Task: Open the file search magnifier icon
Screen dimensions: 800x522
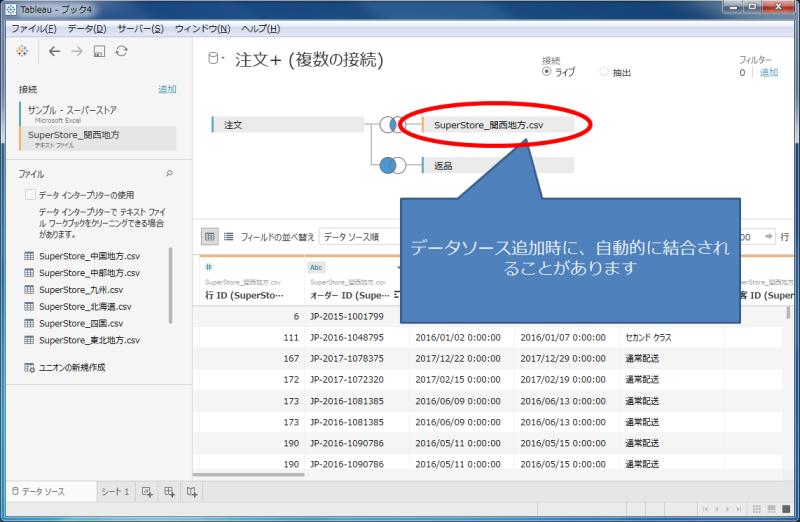Action: pyautogui.click(x=169, y=174)
